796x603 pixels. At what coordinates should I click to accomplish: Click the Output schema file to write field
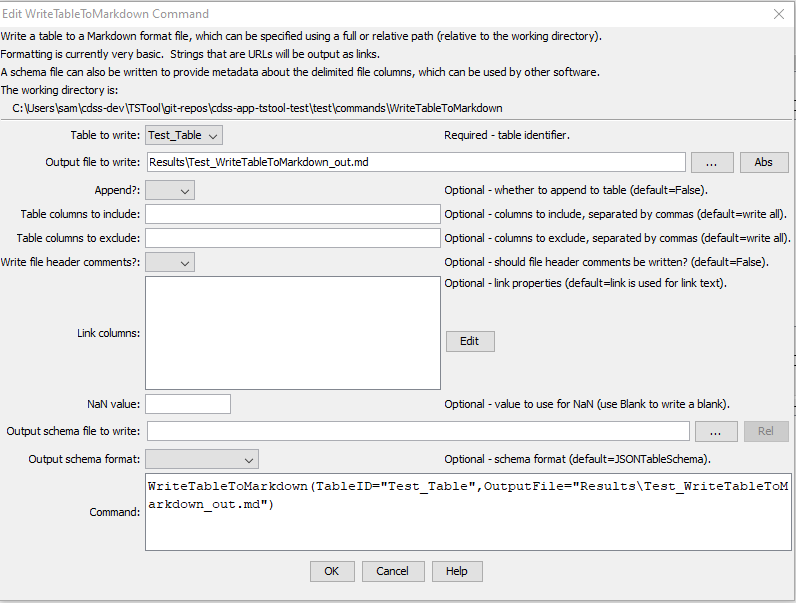point(418,431)
